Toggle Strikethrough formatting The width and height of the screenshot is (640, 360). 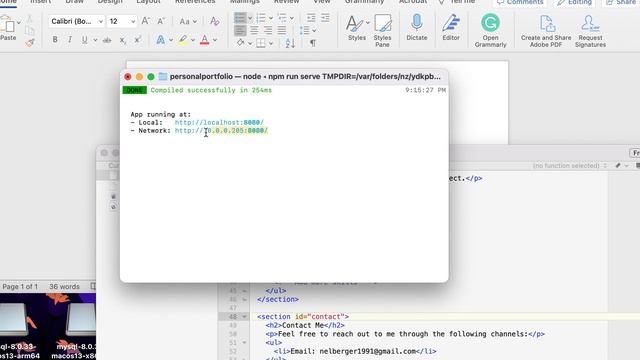tap(107, 40)
